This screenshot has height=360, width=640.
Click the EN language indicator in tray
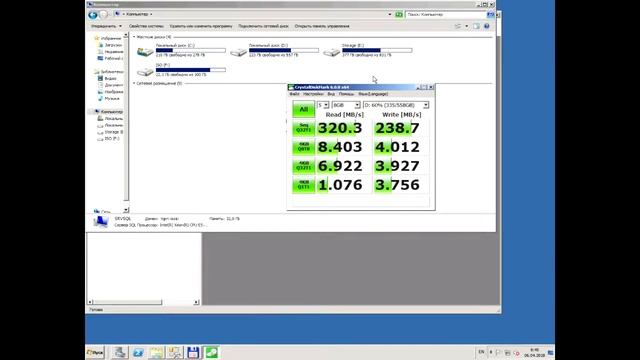pos(481,352)
